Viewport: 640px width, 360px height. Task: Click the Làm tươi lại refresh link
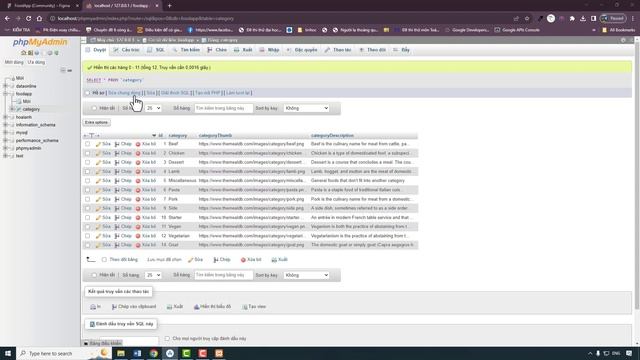coord(239,93)
